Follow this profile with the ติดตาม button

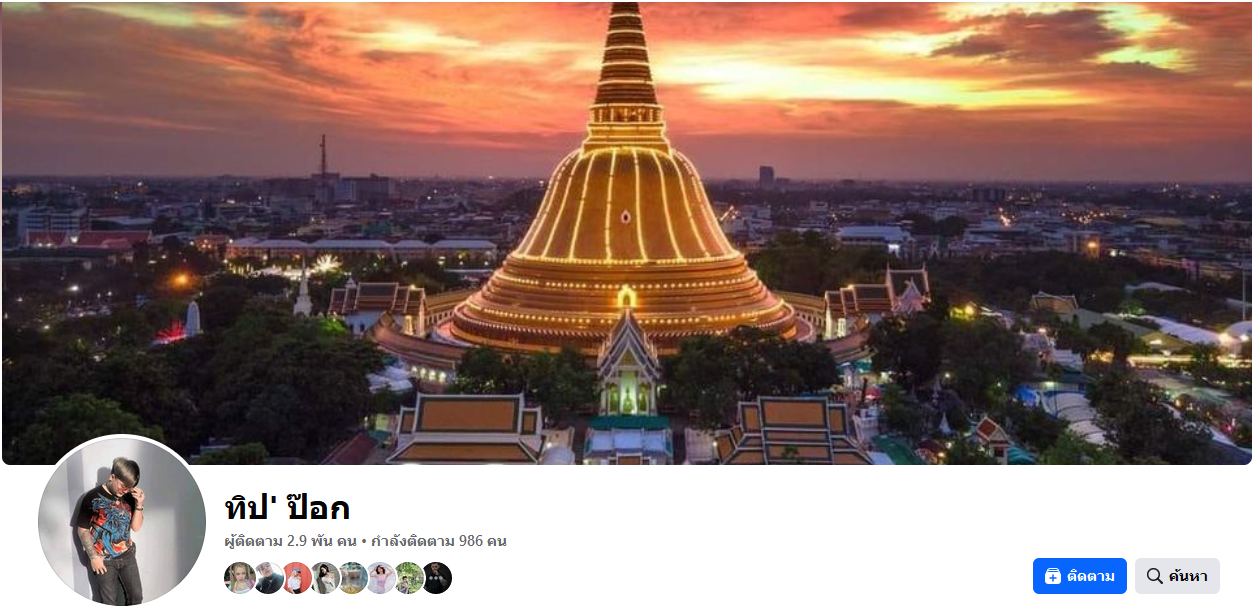click(x=1080, y=576)
